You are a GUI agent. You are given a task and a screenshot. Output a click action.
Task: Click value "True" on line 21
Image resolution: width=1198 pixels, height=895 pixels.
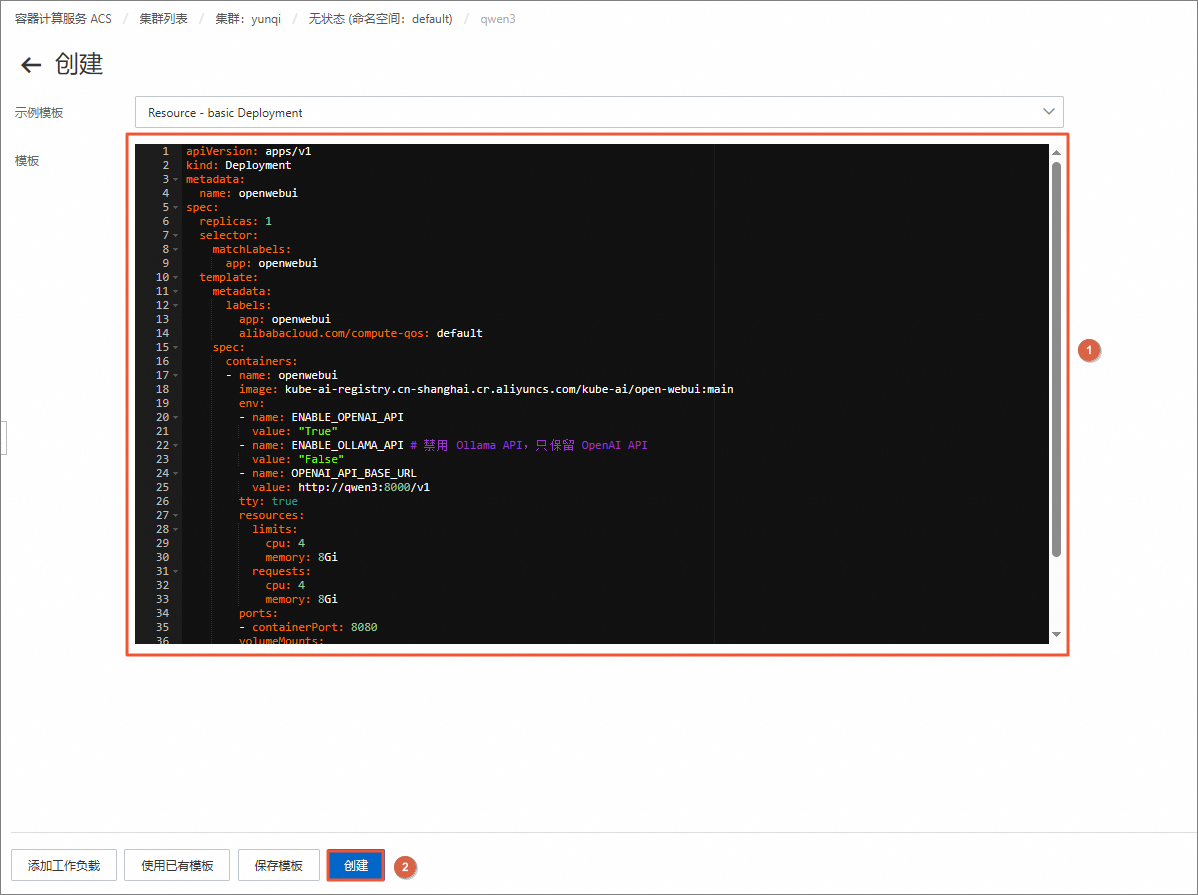coord(318,432)
